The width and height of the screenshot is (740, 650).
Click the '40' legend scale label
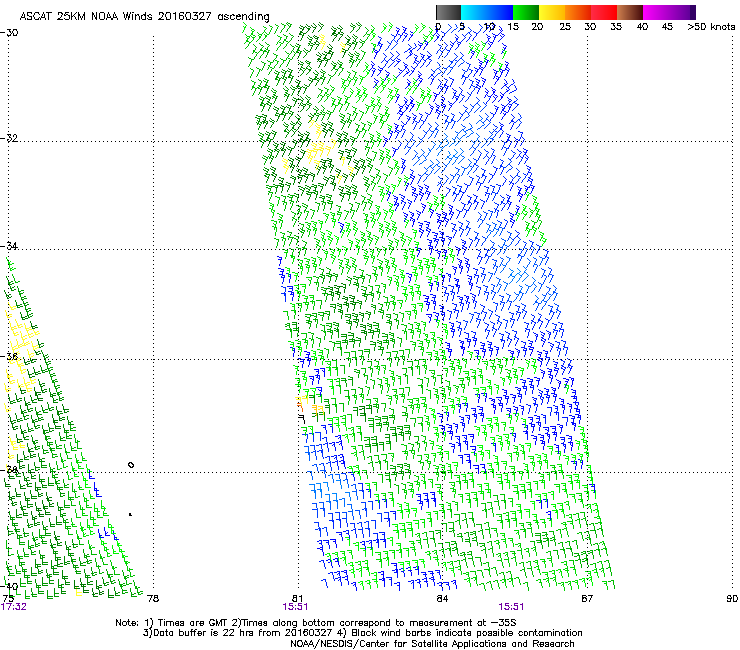point(642,27)
